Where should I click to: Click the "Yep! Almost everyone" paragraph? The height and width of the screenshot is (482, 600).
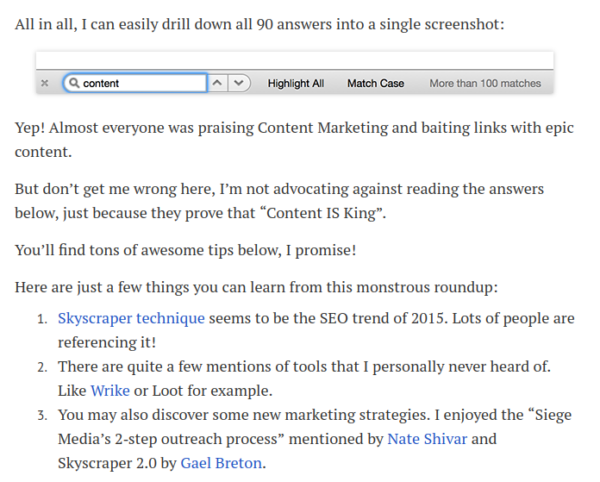coord(294,140)
